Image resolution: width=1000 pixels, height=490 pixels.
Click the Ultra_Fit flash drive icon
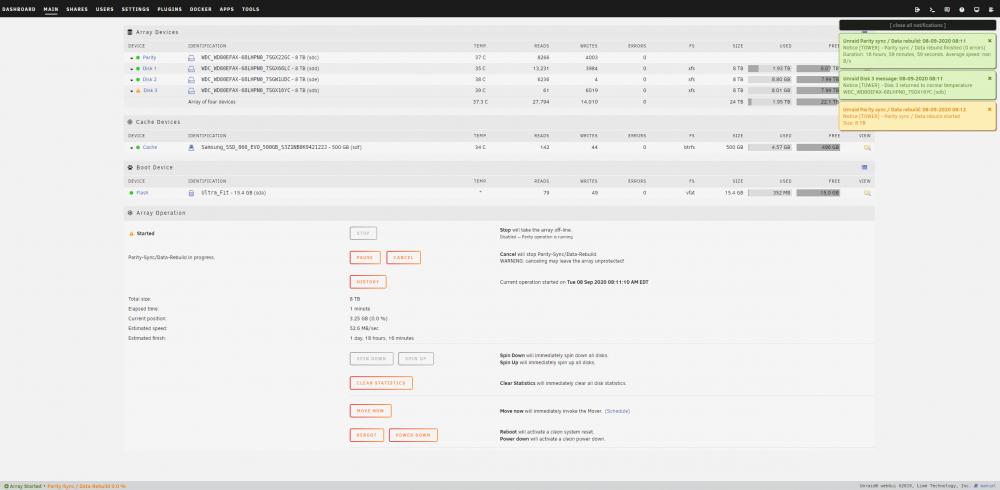point(191,193)
